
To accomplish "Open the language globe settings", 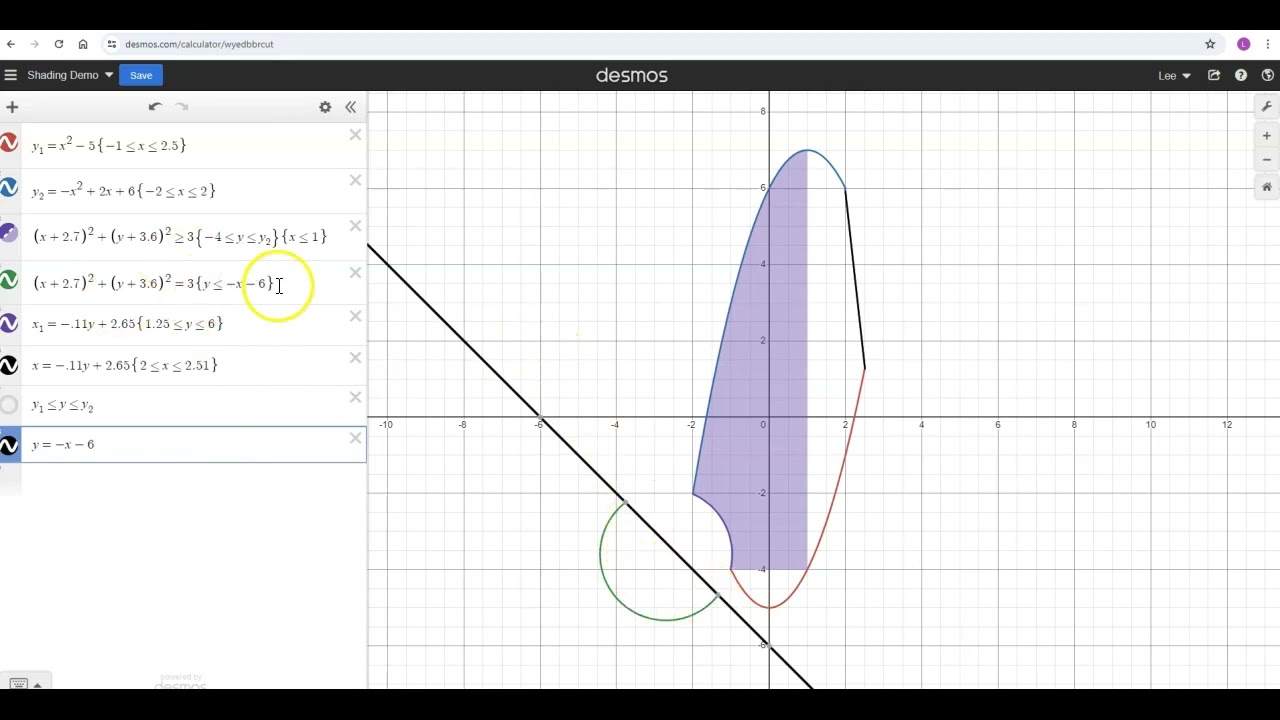I will pos(1268,75).
